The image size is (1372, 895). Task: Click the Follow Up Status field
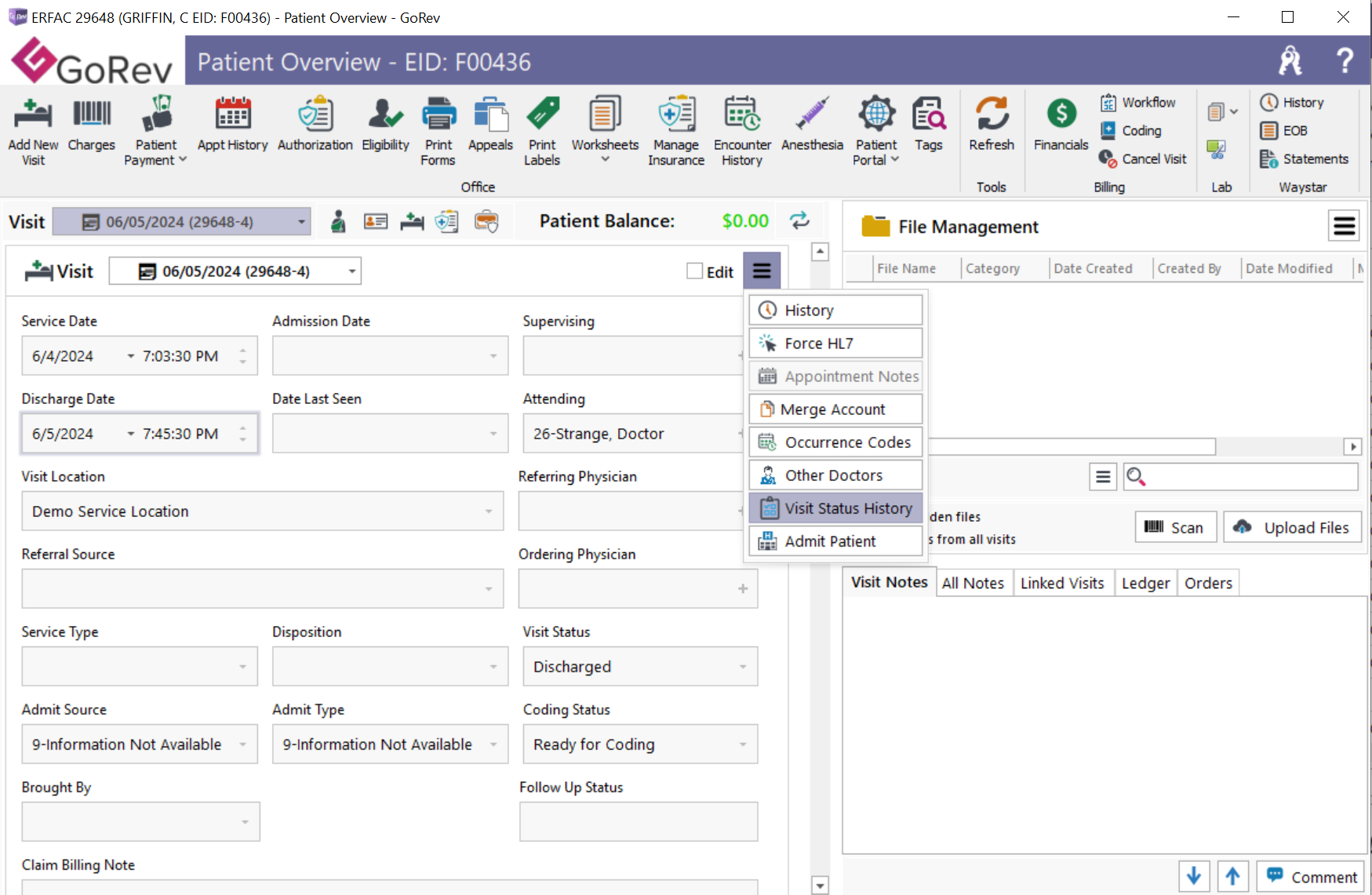coord(639,821)
